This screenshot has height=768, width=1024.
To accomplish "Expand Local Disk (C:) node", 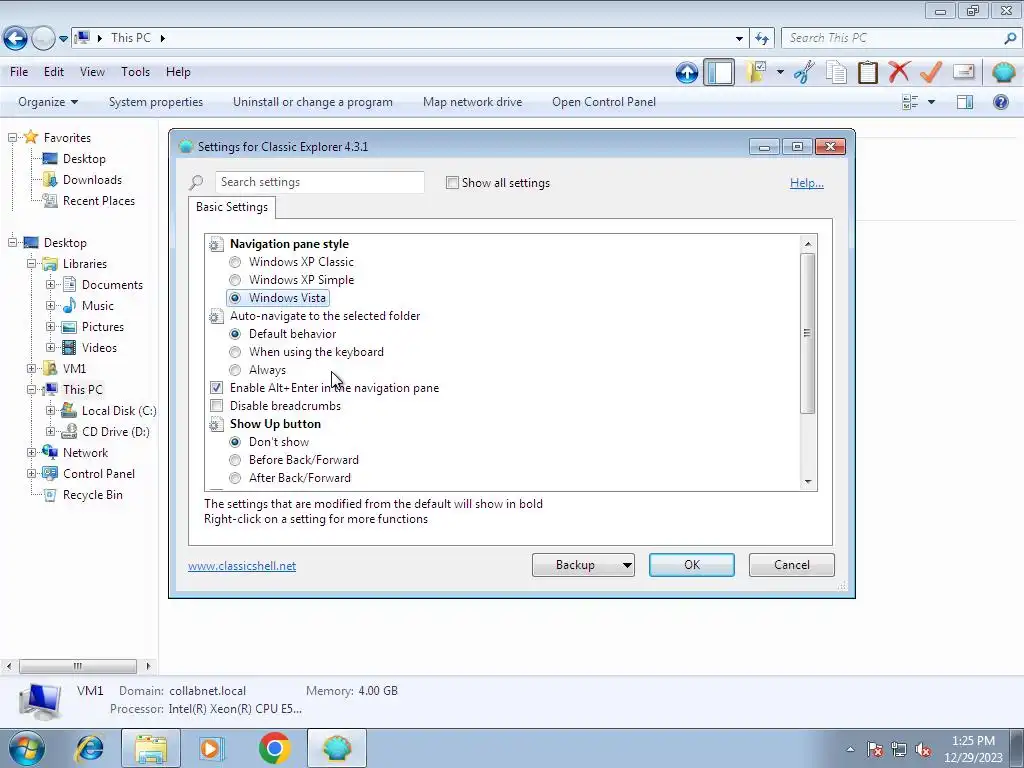I will [x=50, y=411].
